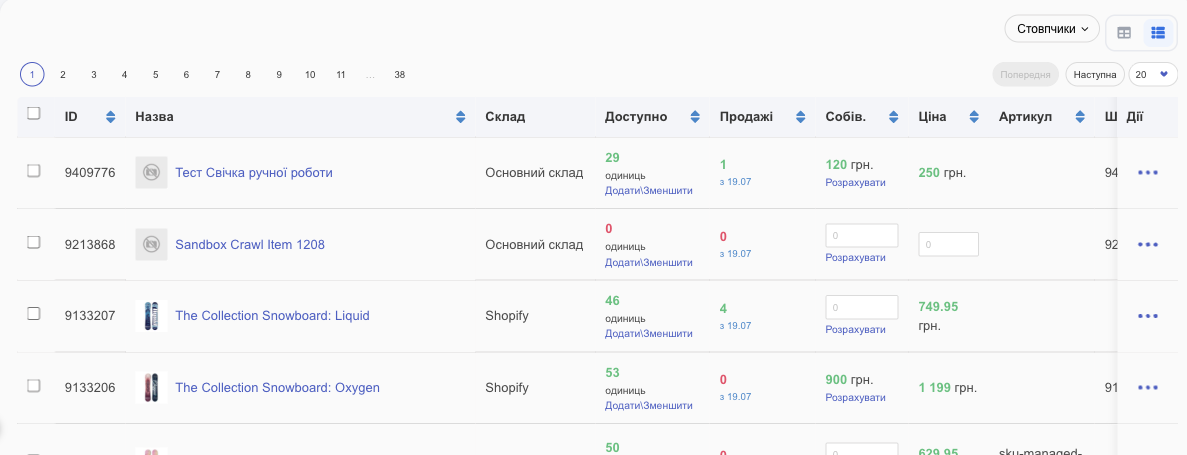This screenshot has width=1187, height=455.
Task: Click Розрахувати for Snowboard: Oxygen row
Action: pos(855,397)
